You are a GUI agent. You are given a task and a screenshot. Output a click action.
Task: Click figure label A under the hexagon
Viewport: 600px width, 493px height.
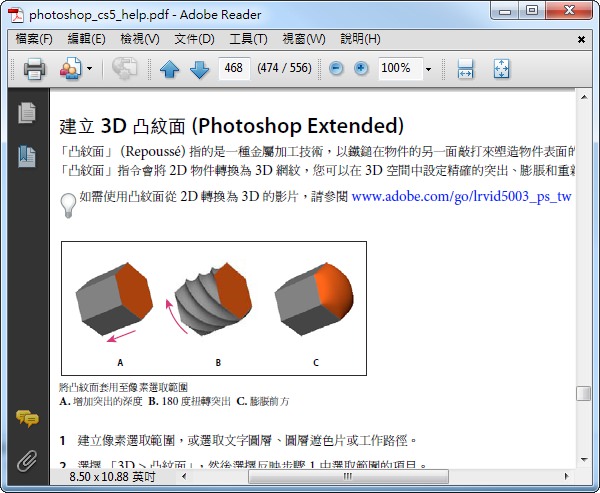(x=120, y=362)
